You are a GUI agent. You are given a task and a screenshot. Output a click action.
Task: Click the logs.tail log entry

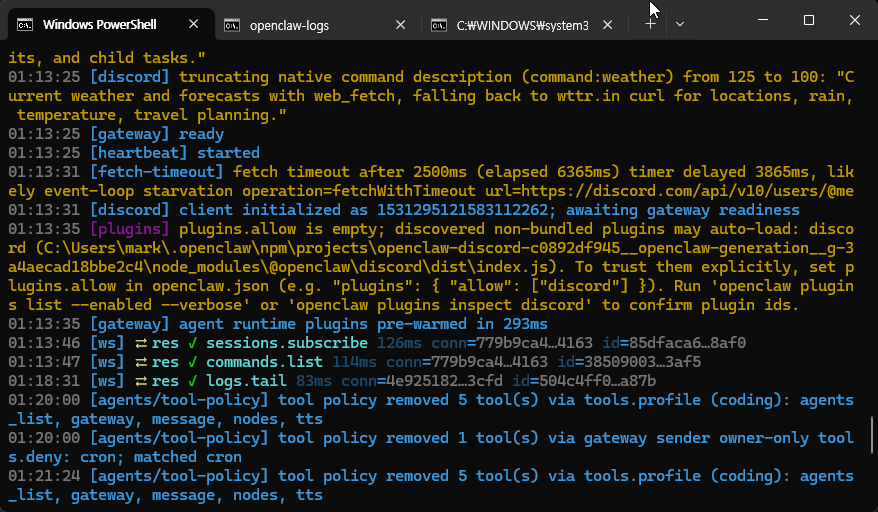click(x=332, y=381)
